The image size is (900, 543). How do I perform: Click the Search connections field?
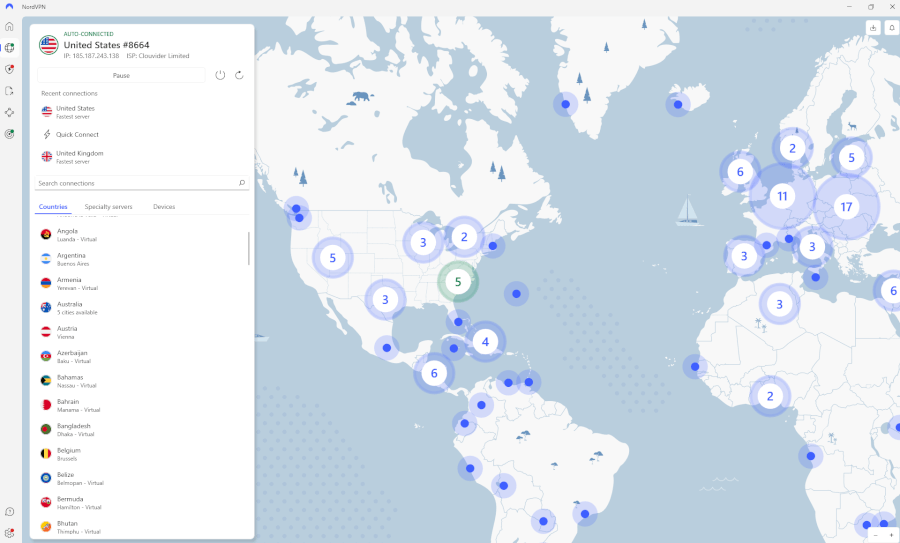(135, 183)
